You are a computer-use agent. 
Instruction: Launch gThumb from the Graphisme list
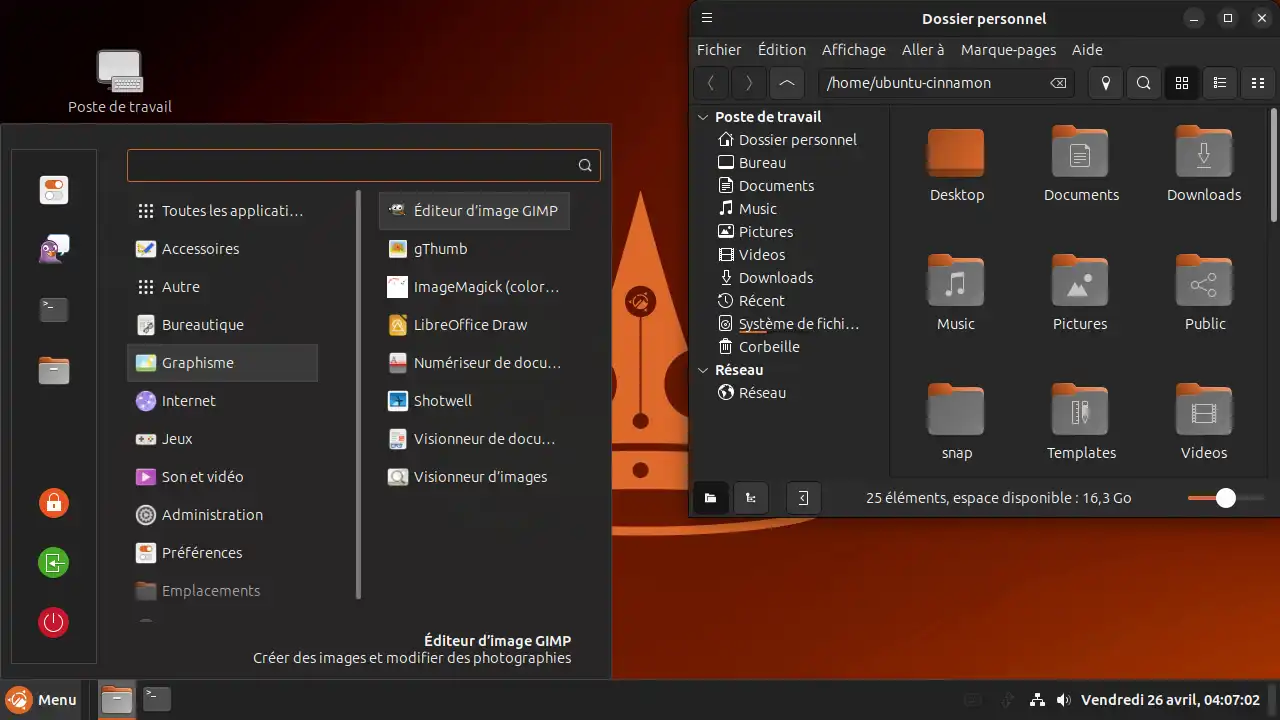[474, 249]
